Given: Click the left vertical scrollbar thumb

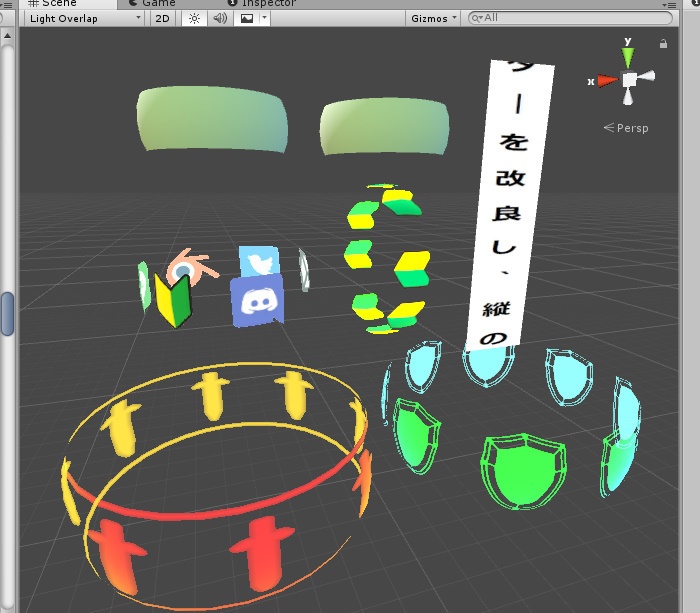Looking at the screenshot, I should click(x=7, y=313).
